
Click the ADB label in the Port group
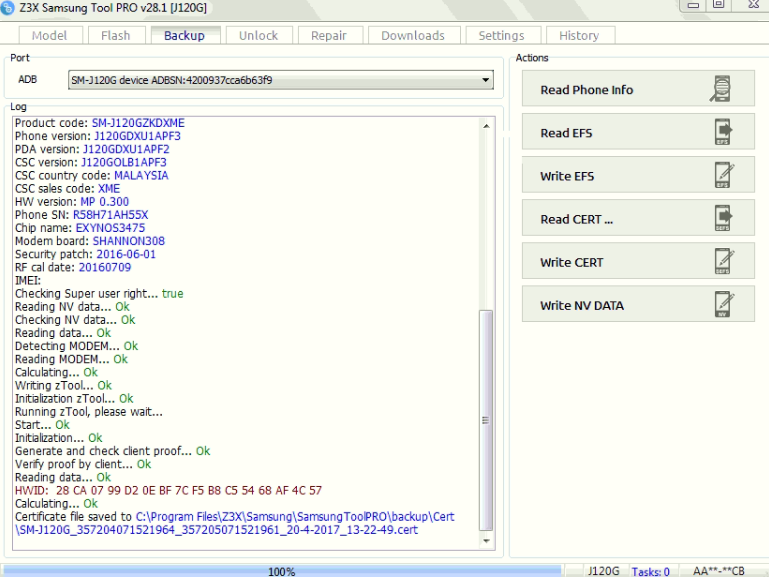pyautogui.click(x=27, y=79)
